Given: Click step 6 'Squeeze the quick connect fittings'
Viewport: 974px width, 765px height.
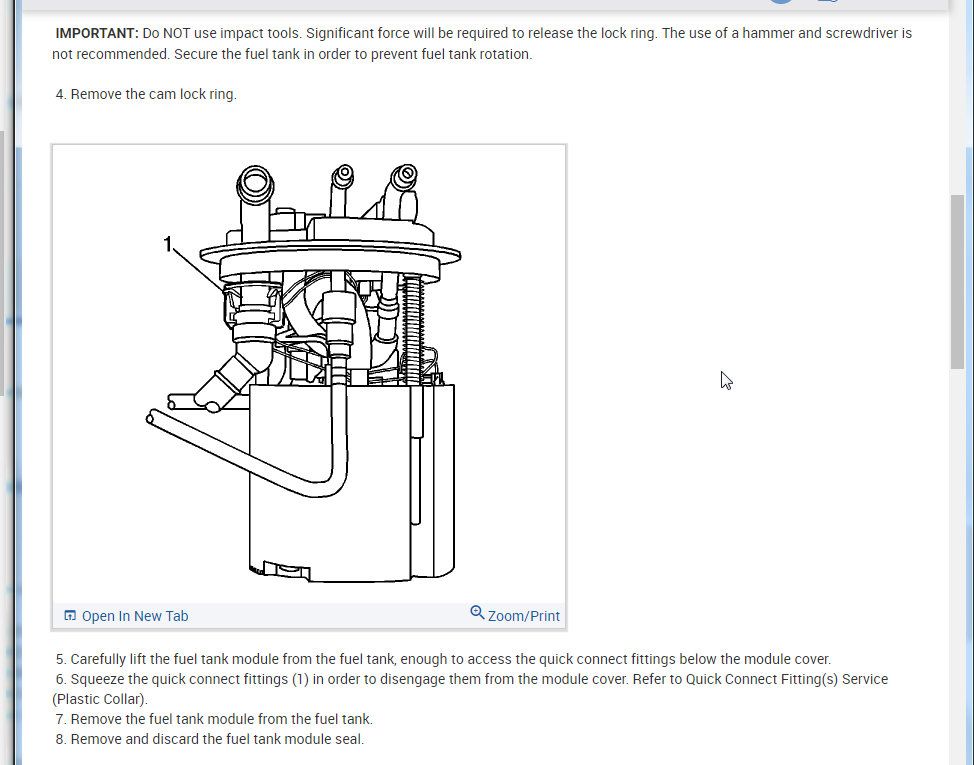Looking at the screenshot, I should pyautogui.click(x=471, y=679).
